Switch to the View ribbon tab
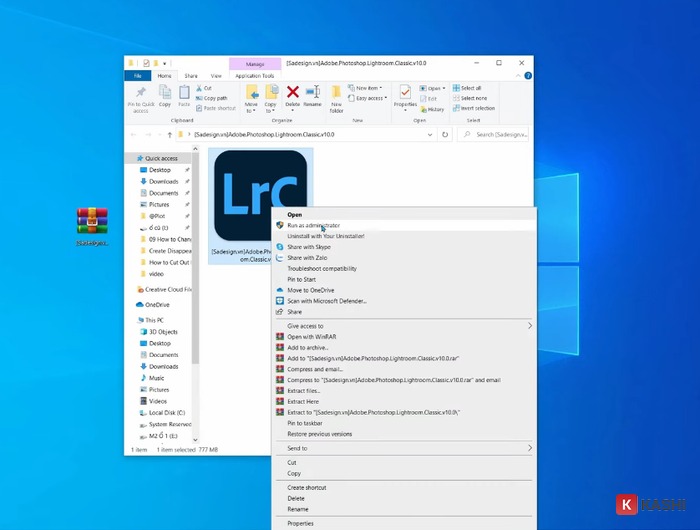The image size is (700, 530). click(x=214, y=75)
